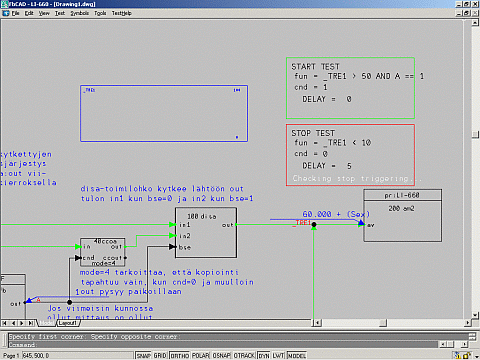Toggle GRID display in status bar

pos(160,356)
